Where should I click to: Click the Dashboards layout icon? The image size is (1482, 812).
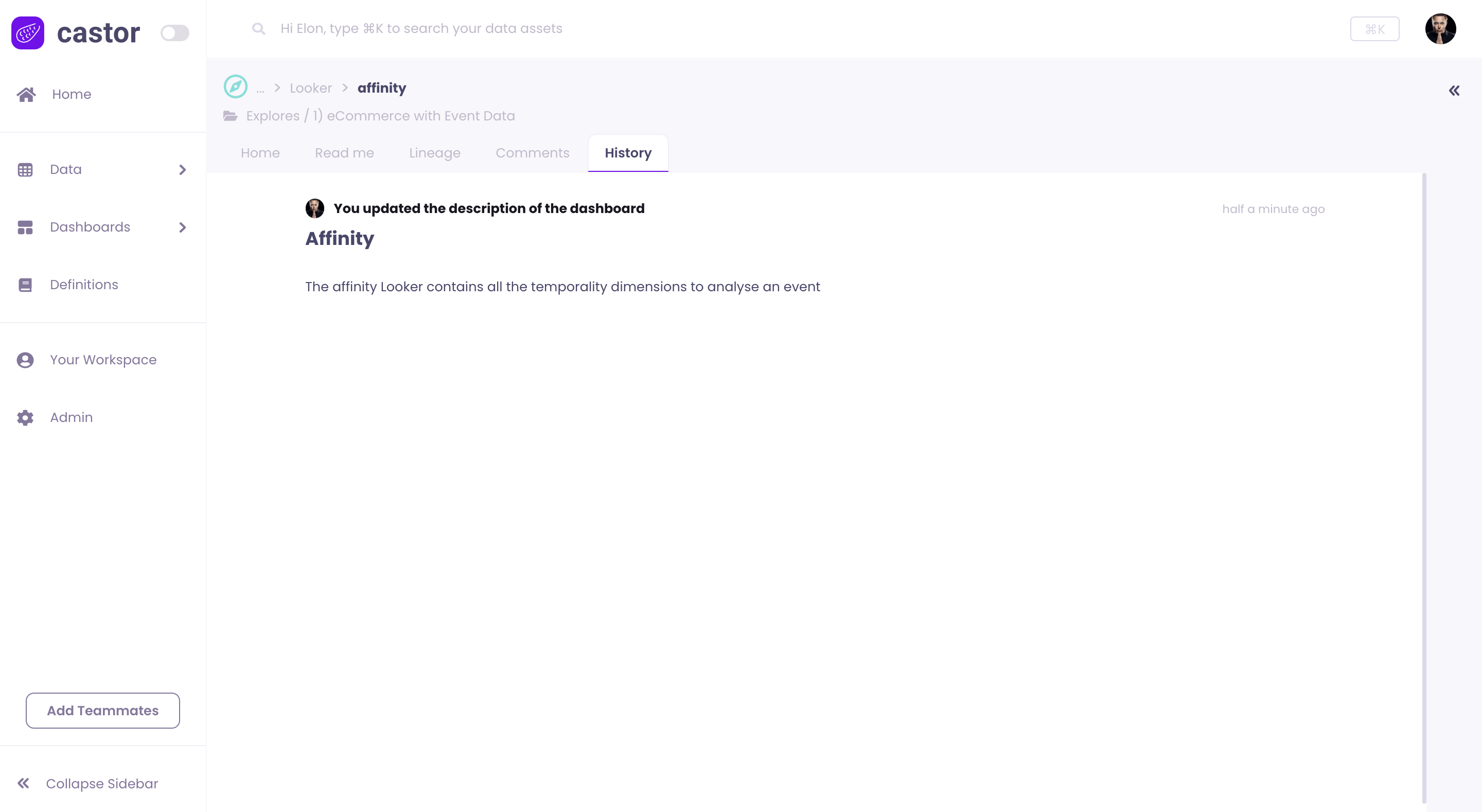25,227
